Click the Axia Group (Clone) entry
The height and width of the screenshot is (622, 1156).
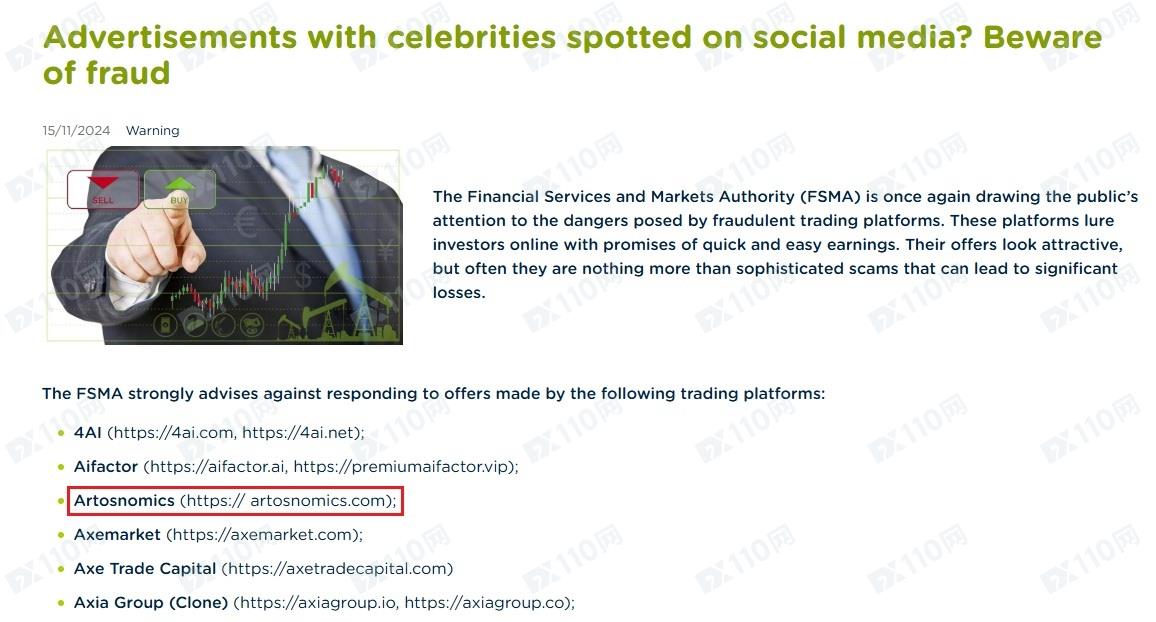click(151, 602)
